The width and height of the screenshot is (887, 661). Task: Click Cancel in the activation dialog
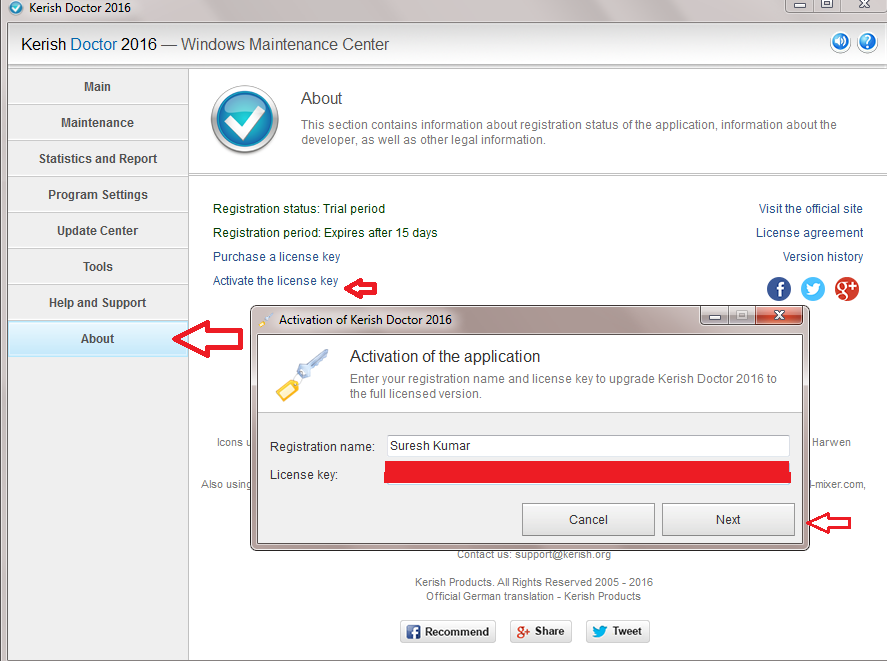(x=588, y=520)
